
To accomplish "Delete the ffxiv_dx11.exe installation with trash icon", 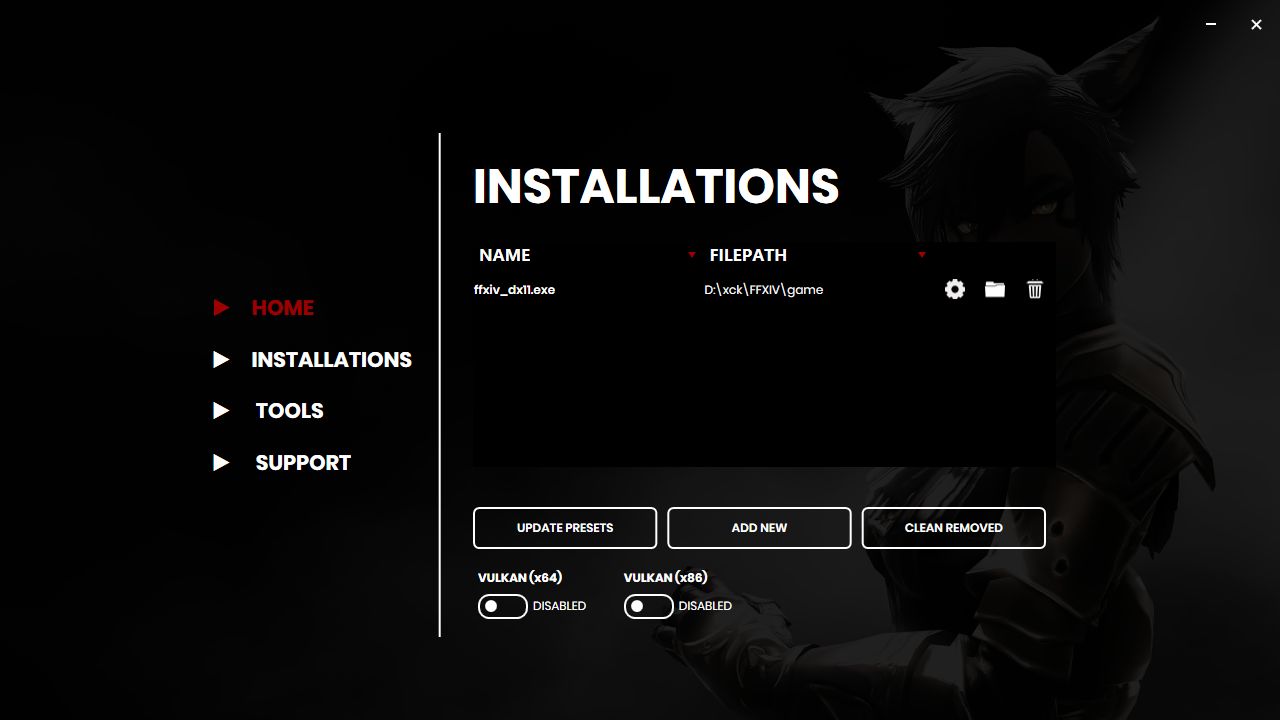I will tap(1035, 290).
